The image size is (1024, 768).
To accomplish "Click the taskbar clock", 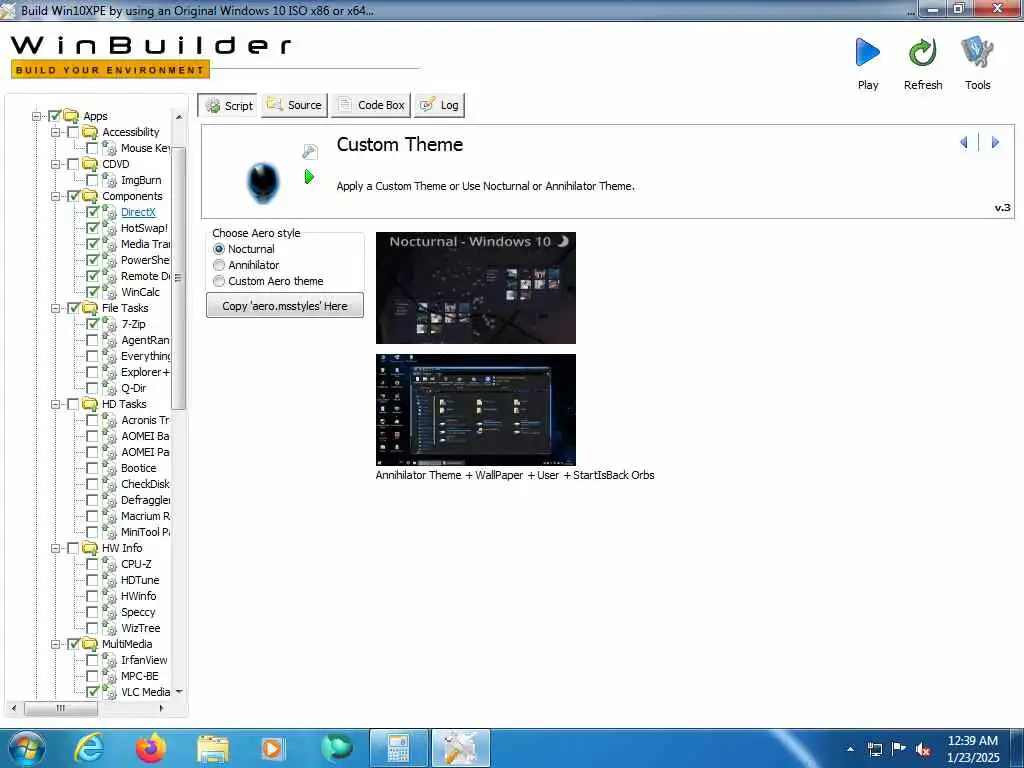I will coord(973,749).
